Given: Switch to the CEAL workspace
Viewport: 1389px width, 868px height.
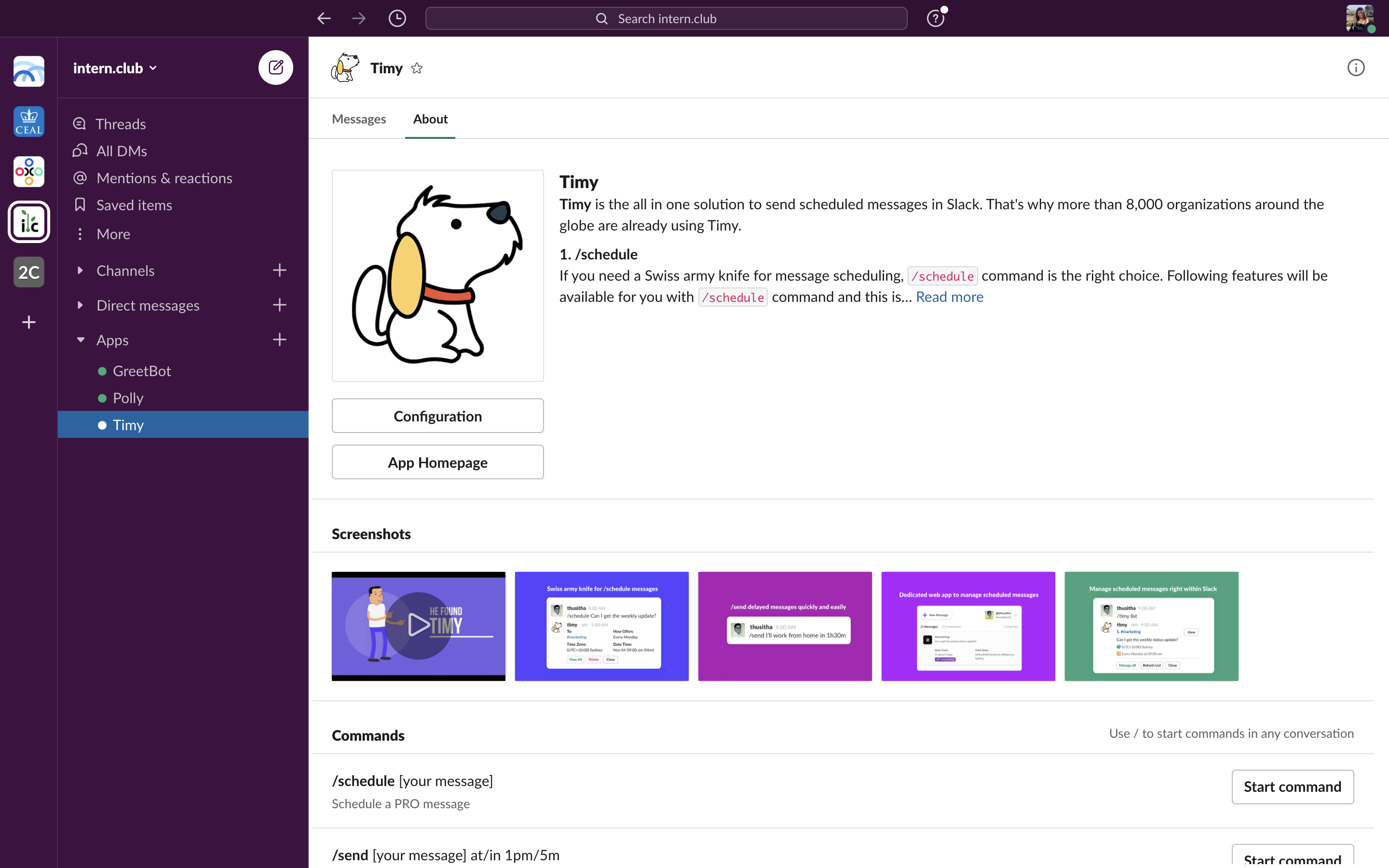Looking at the screenshot, I should click(x=29, y=122).
